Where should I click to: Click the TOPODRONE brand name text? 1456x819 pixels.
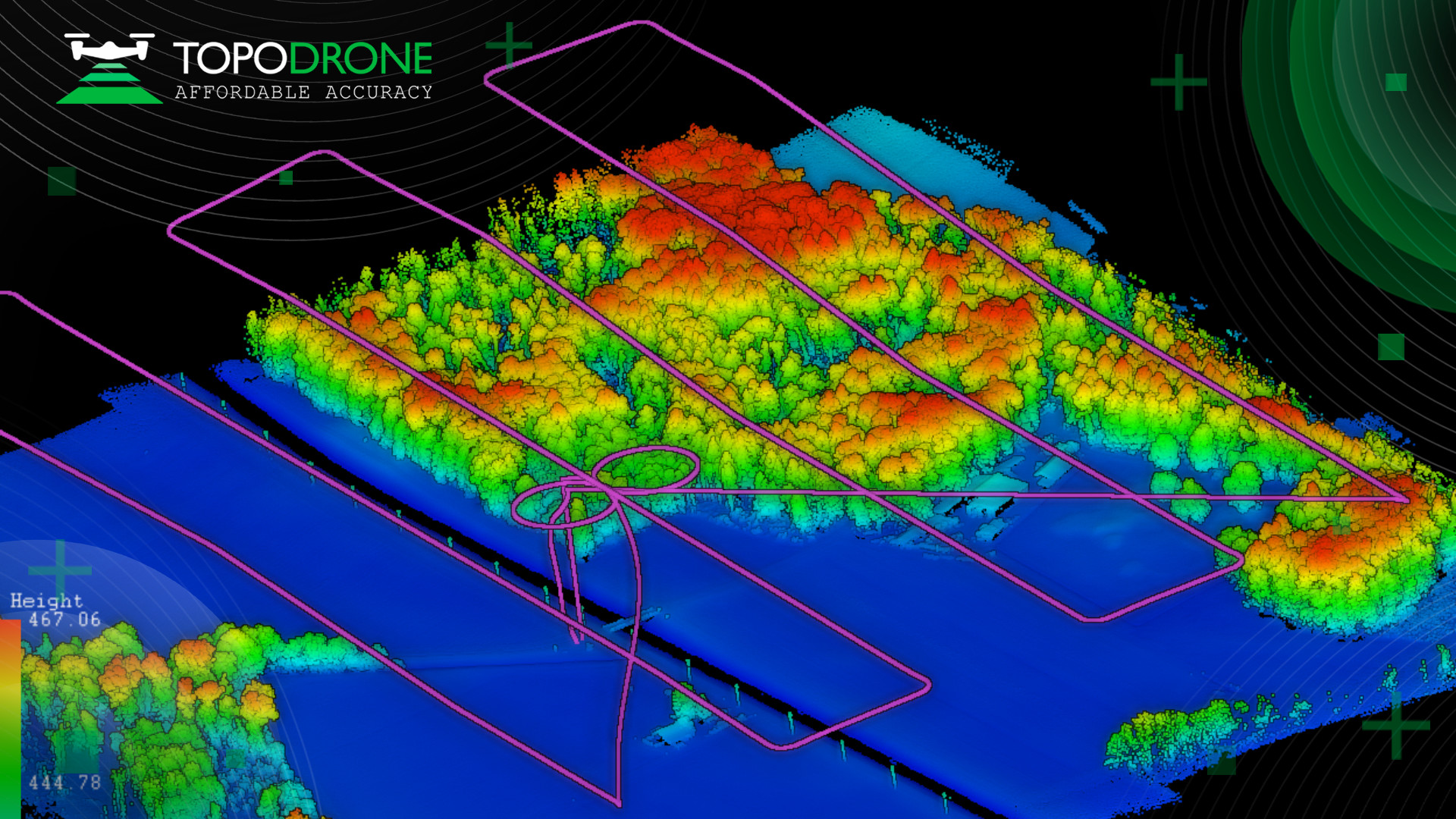click(x=303, y=58)
